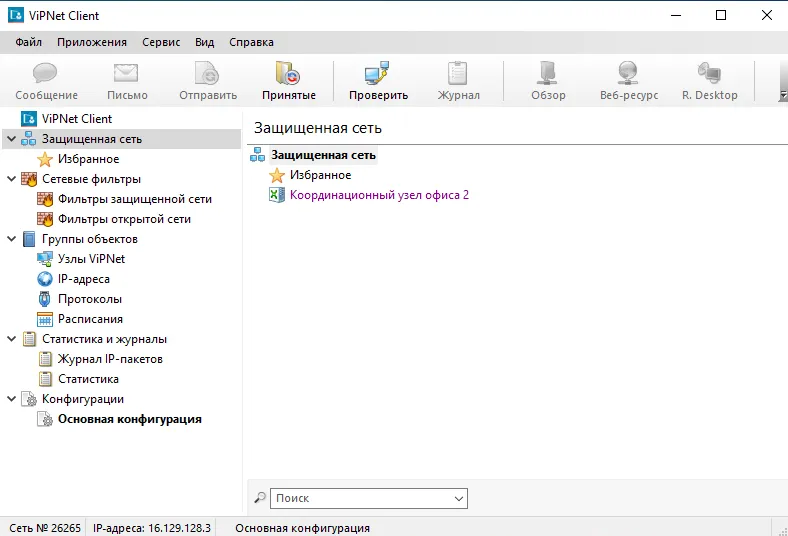The width and height of the screenshot is (788, 536).
Task: Click the R. Desktop toolbar icon
Action: (709, 73)
